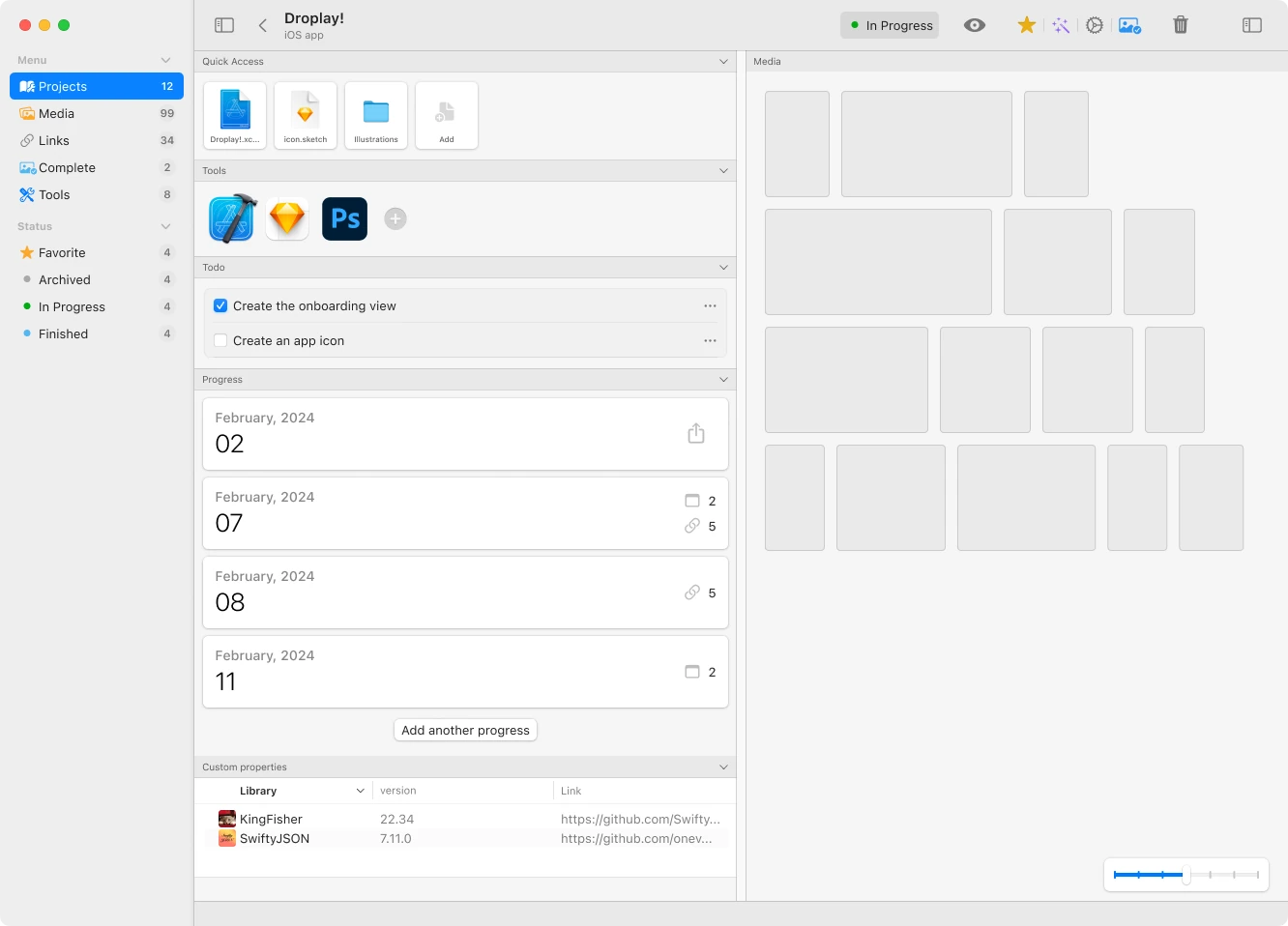Open Photoshop from the Tools row
Viewport: 1288px width, 926px height.
tap(344, 218)
